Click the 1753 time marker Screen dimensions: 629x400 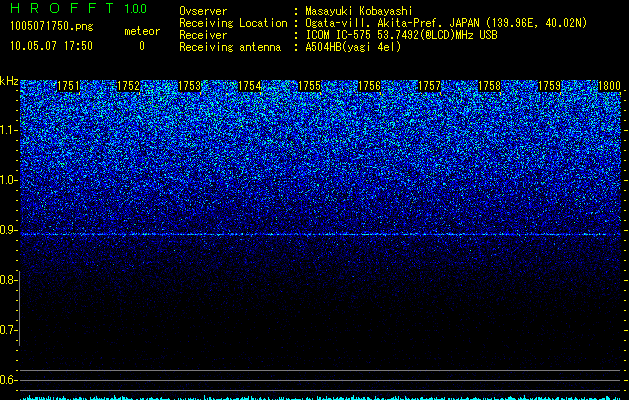click(x=189, y=86)
